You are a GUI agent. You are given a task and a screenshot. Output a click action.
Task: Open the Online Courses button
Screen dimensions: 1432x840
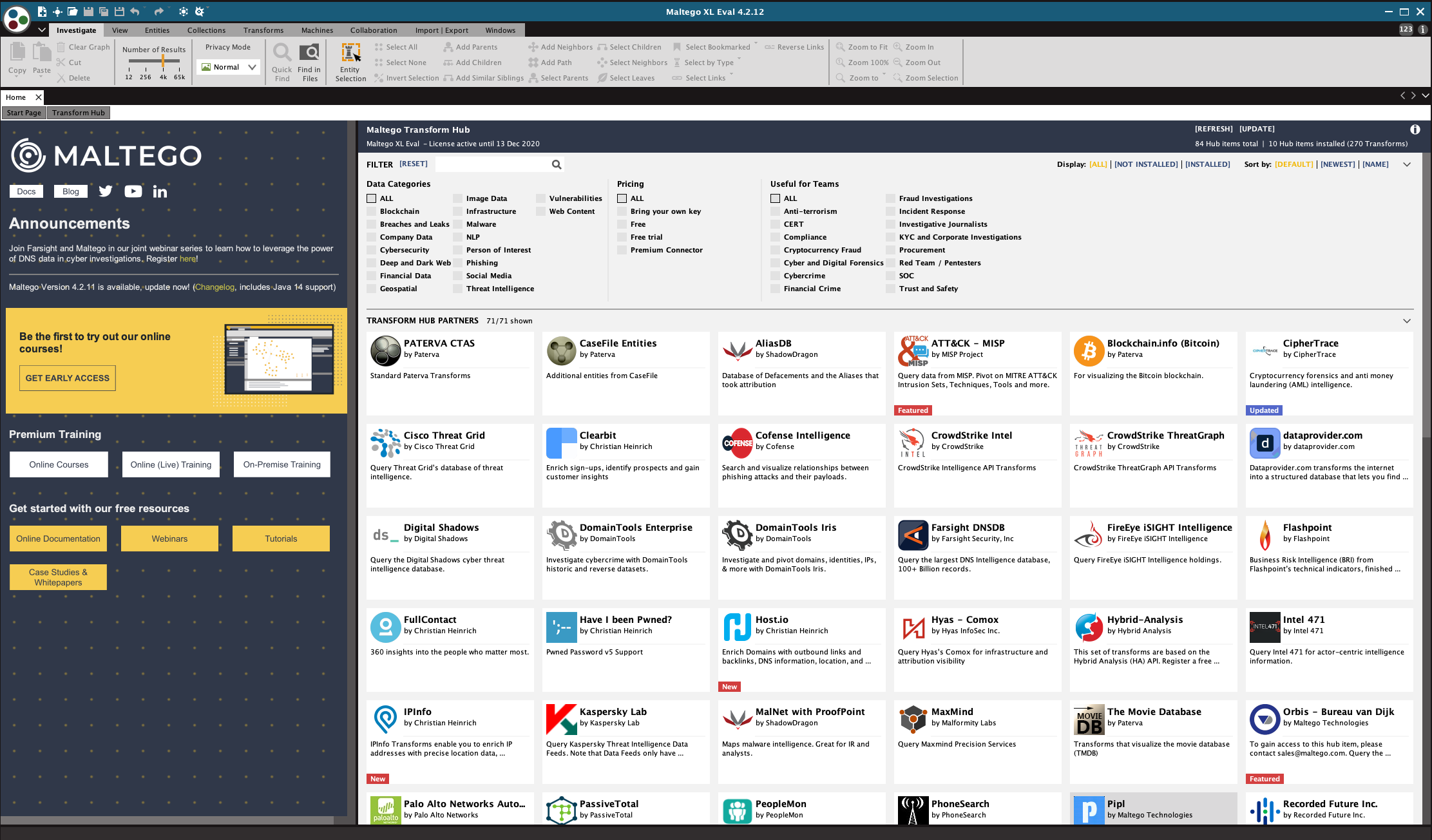[x=59, y=464]
